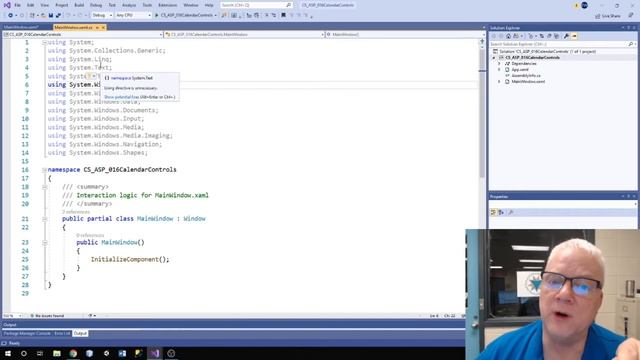Select the Output tab

point(80,333)
